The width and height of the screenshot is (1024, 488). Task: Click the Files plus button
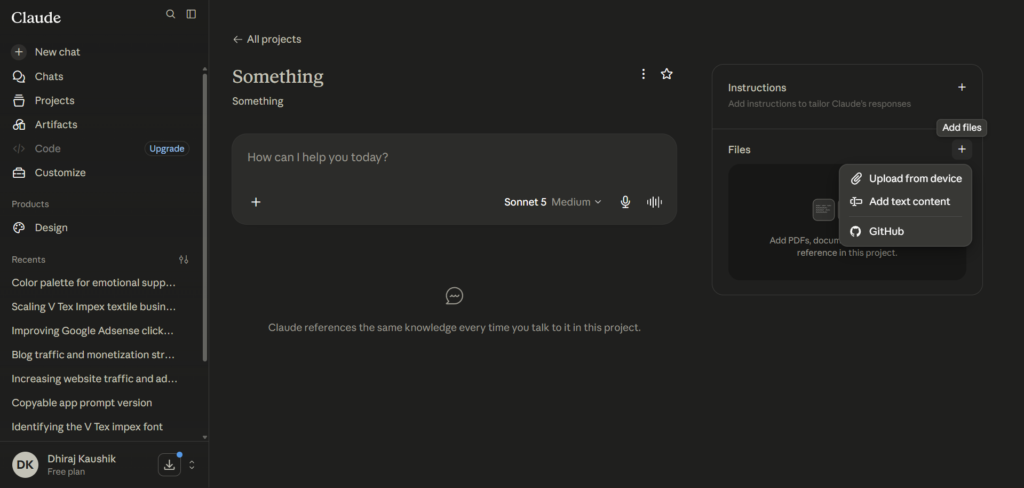point(961,150)
